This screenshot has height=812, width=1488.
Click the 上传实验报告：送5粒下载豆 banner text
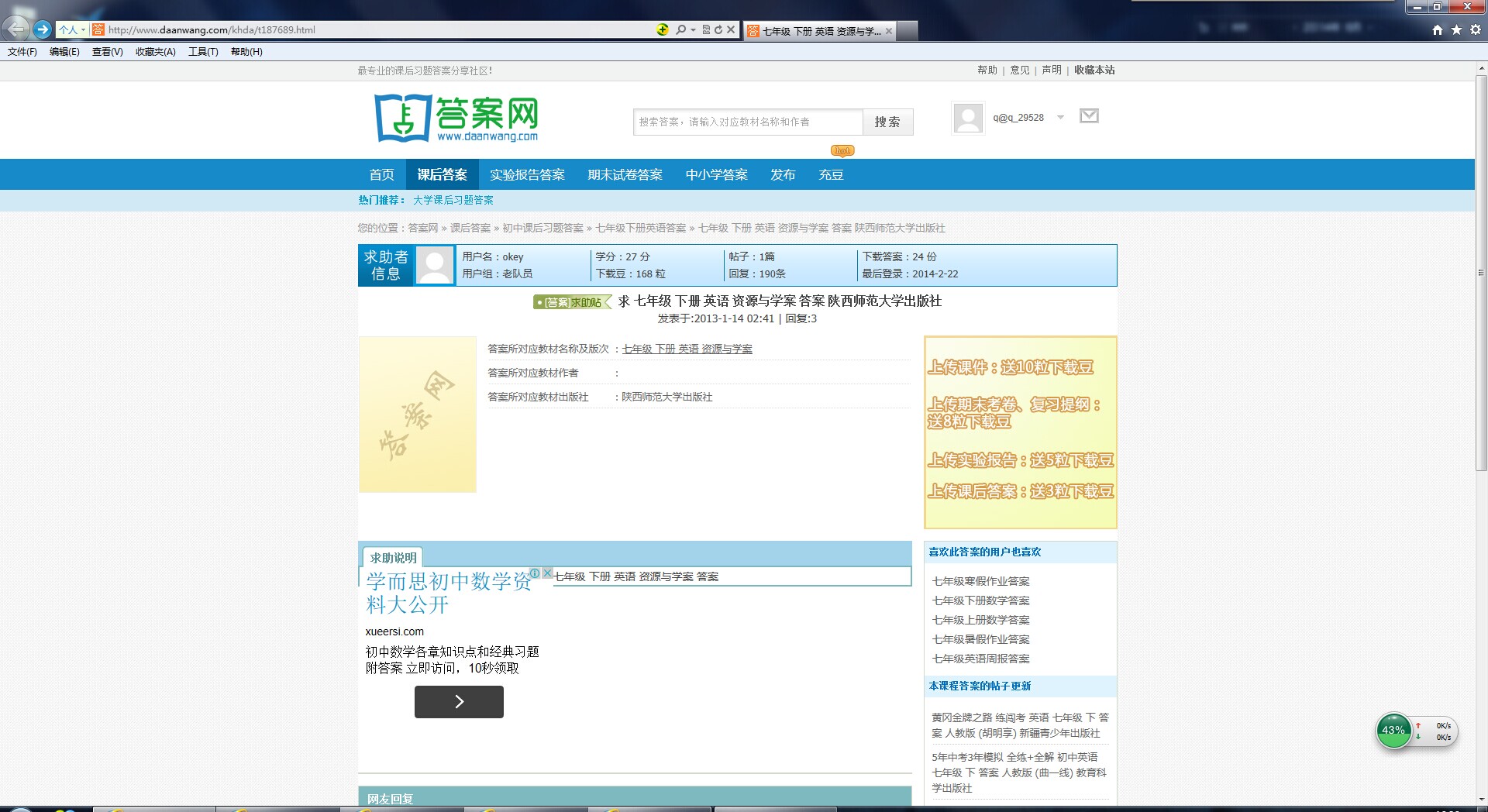[1021, 460]
